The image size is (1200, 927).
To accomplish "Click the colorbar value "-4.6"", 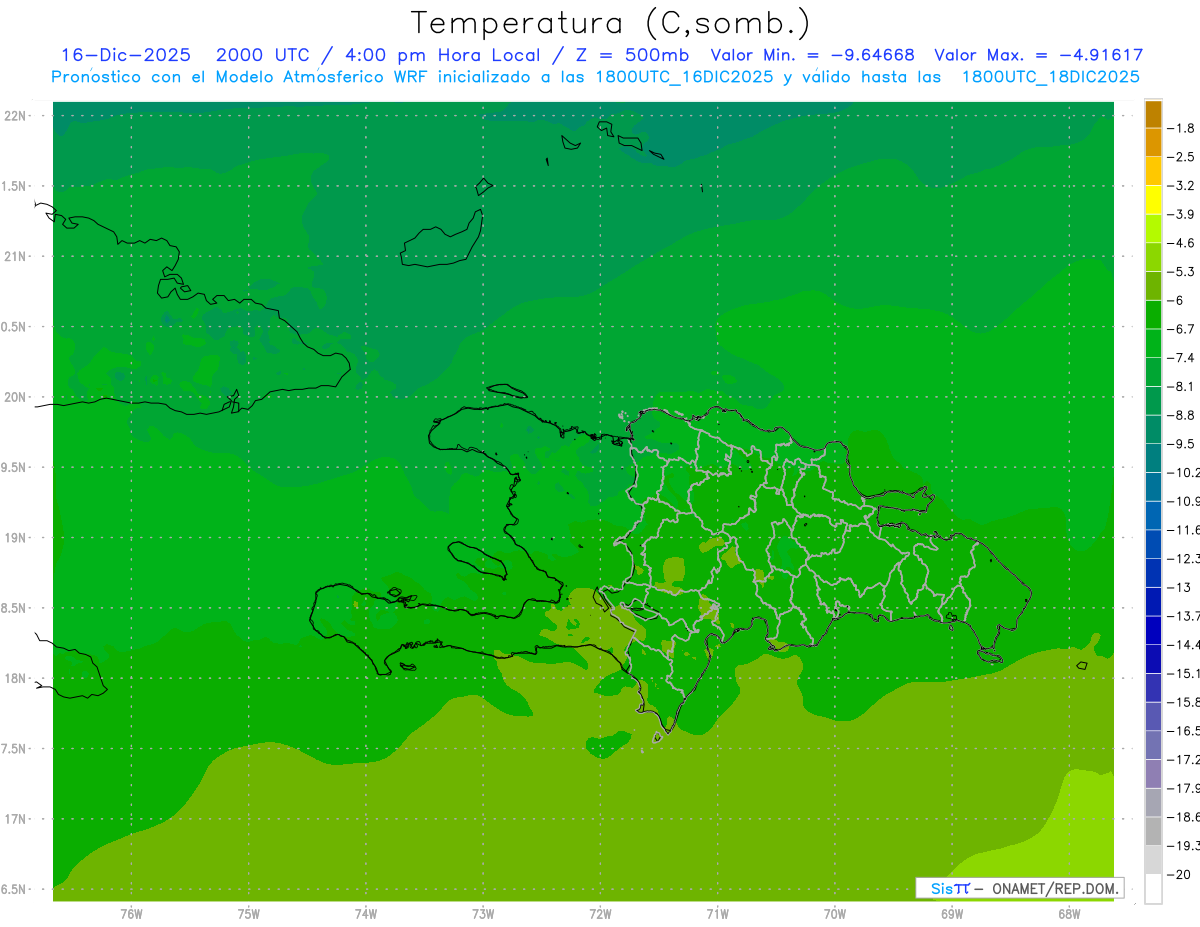I will [x=1181, y=243].
